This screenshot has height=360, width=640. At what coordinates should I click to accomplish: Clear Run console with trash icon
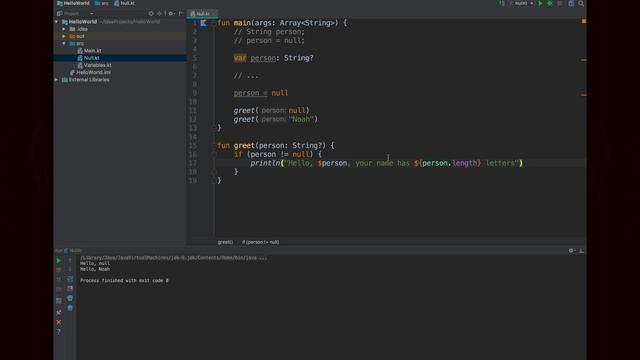(70, 308)
